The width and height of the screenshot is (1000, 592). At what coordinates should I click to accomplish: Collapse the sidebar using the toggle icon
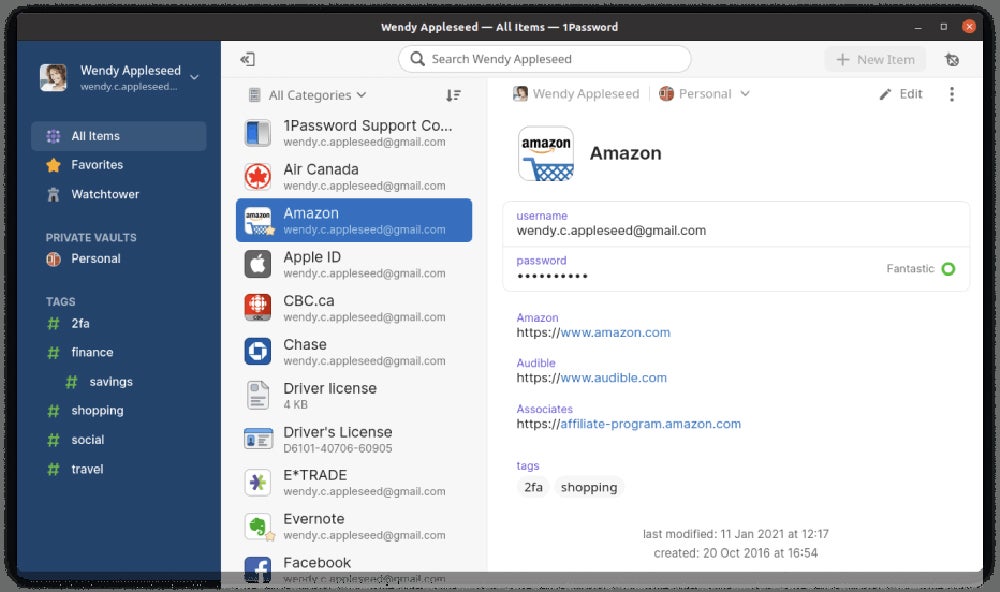247,60
